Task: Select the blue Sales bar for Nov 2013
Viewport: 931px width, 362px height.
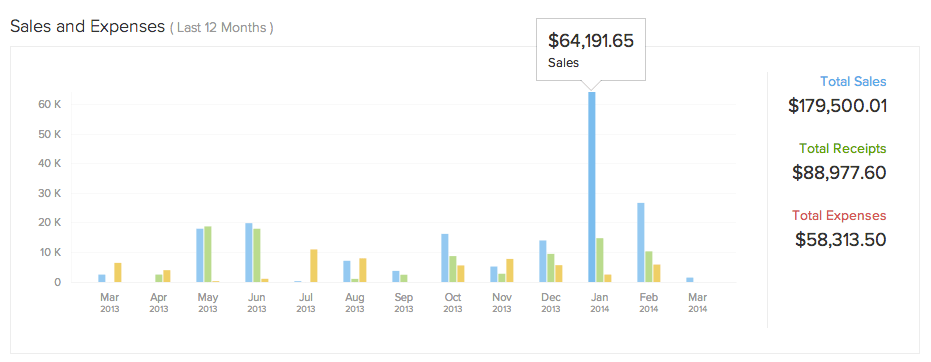Action: click(493, 275)
